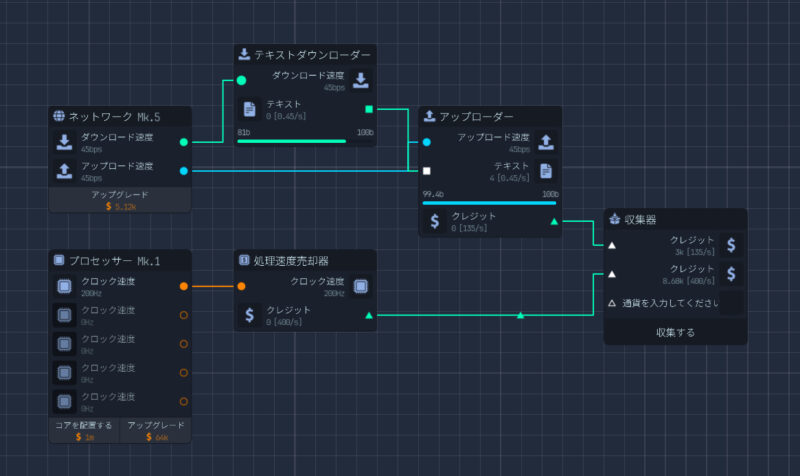Click the テキスト document icon in テキストダウンローダー
The image size is (800, 476).
click(x=250, y=109)
